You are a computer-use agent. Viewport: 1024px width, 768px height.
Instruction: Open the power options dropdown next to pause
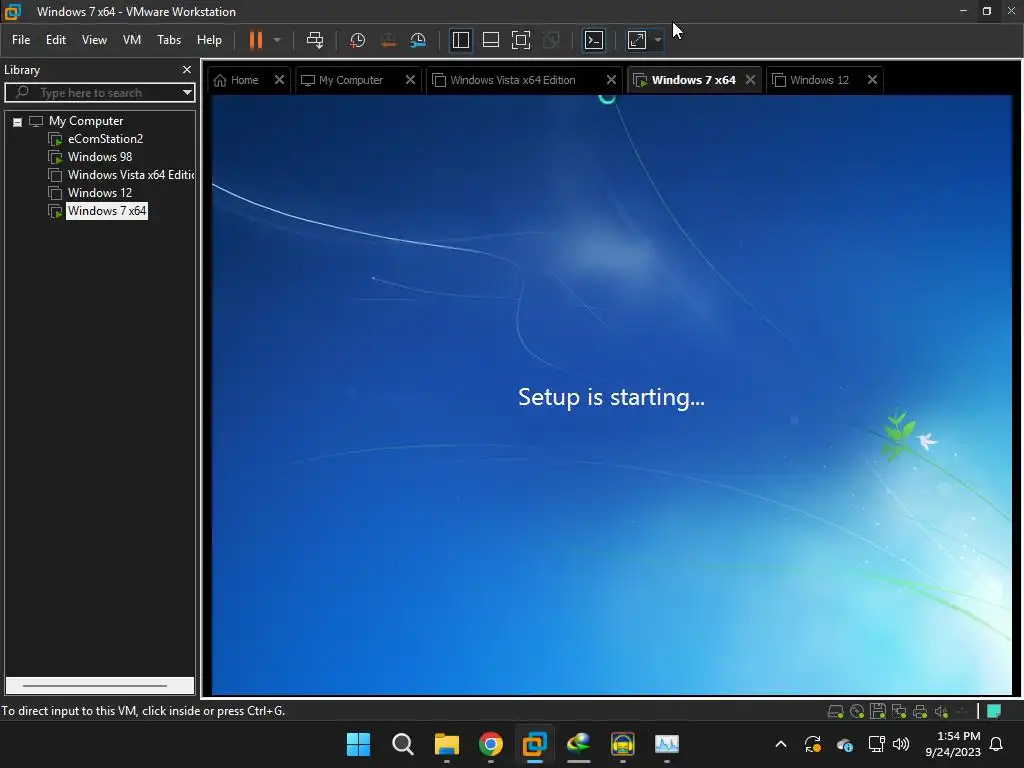[x=277, y=40]
